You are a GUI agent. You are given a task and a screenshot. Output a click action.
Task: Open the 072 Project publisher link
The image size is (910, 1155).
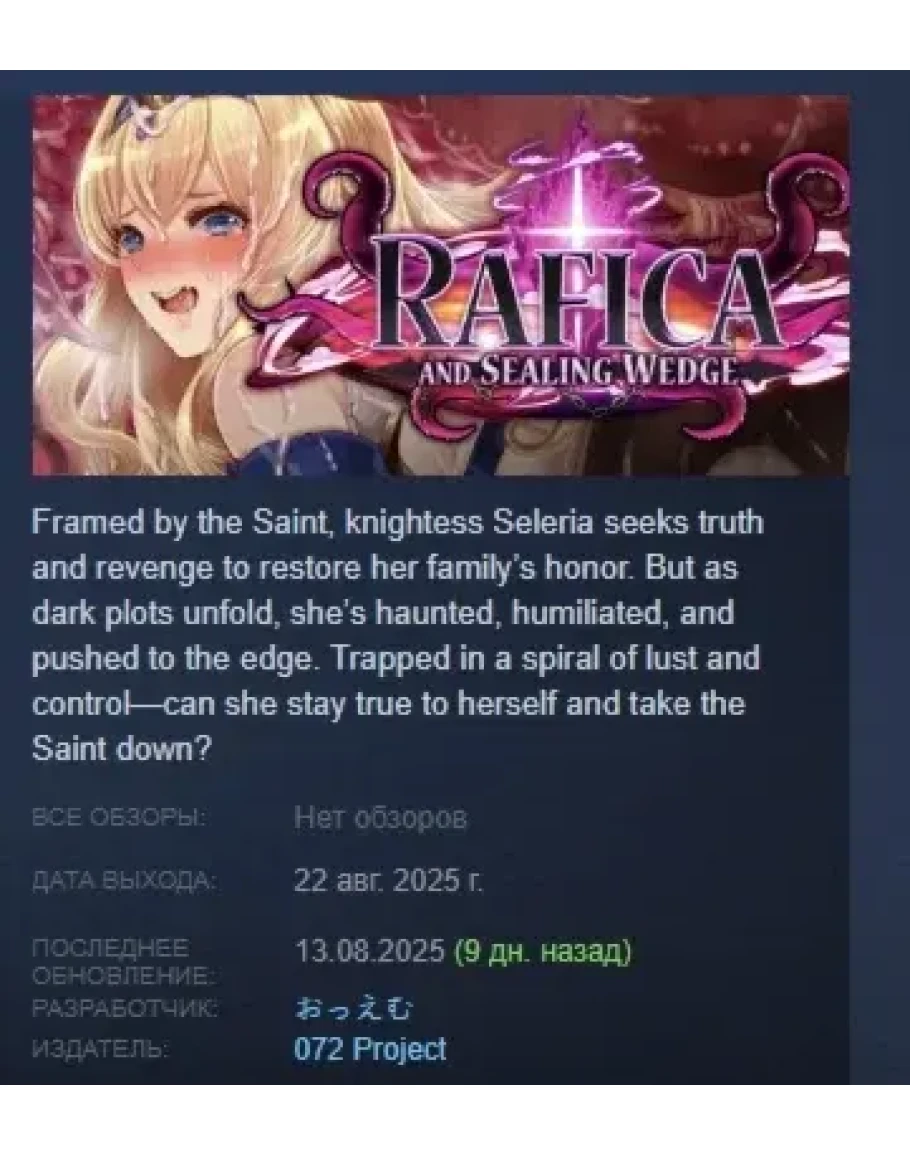click(x=370, y=1049)
